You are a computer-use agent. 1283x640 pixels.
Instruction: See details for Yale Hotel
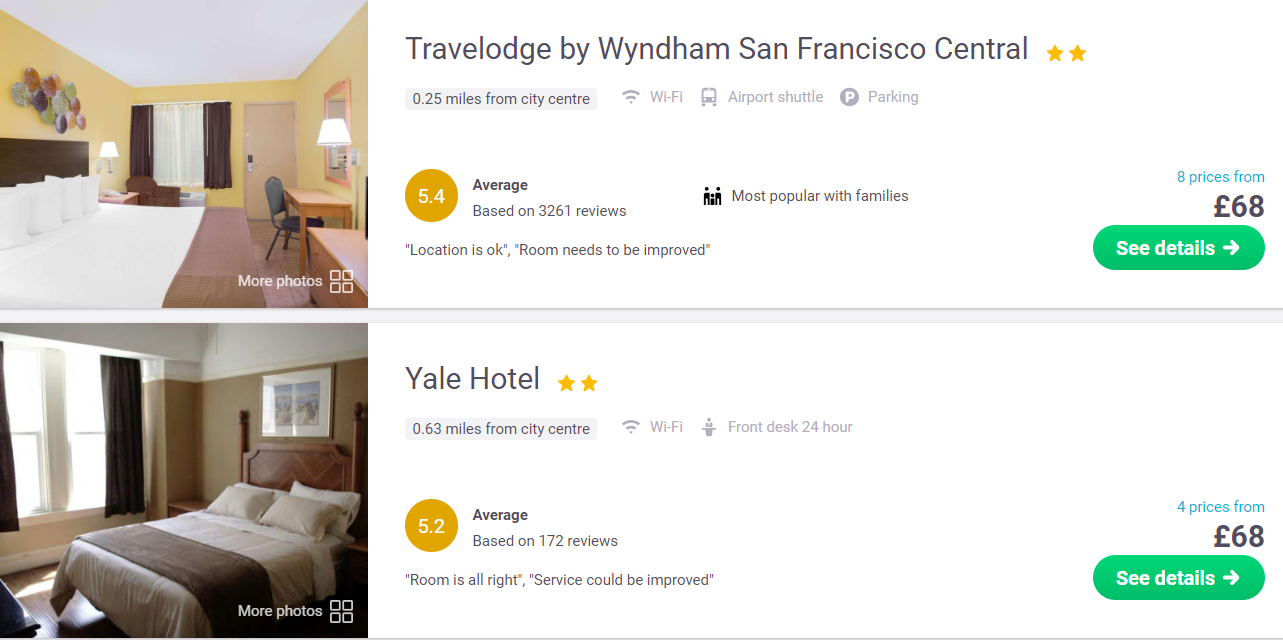point(1178,578)
